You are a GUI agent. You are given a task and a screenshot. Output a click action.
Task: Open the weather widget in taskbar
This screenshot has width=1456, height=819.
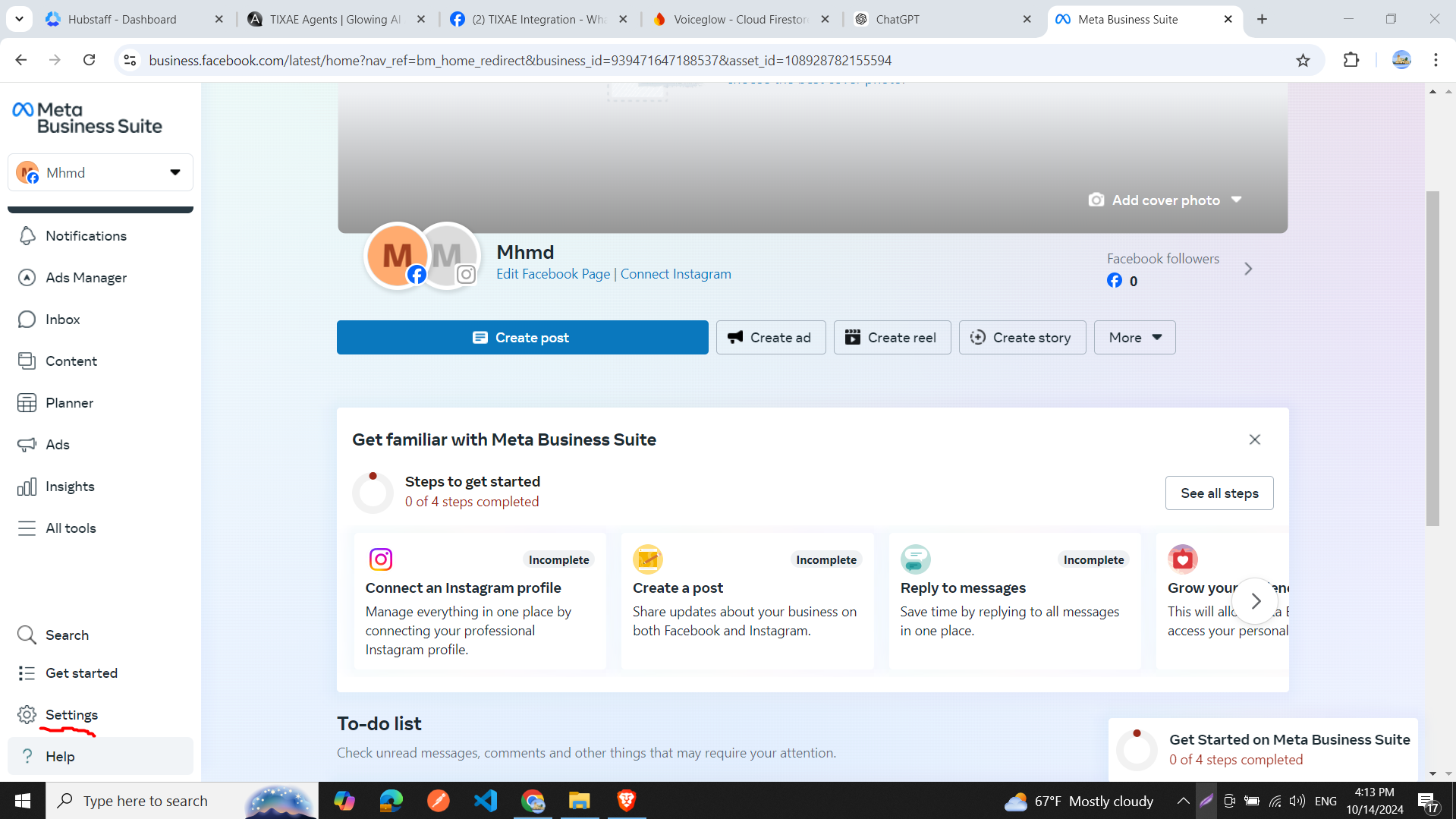[x=1079, y=801]
